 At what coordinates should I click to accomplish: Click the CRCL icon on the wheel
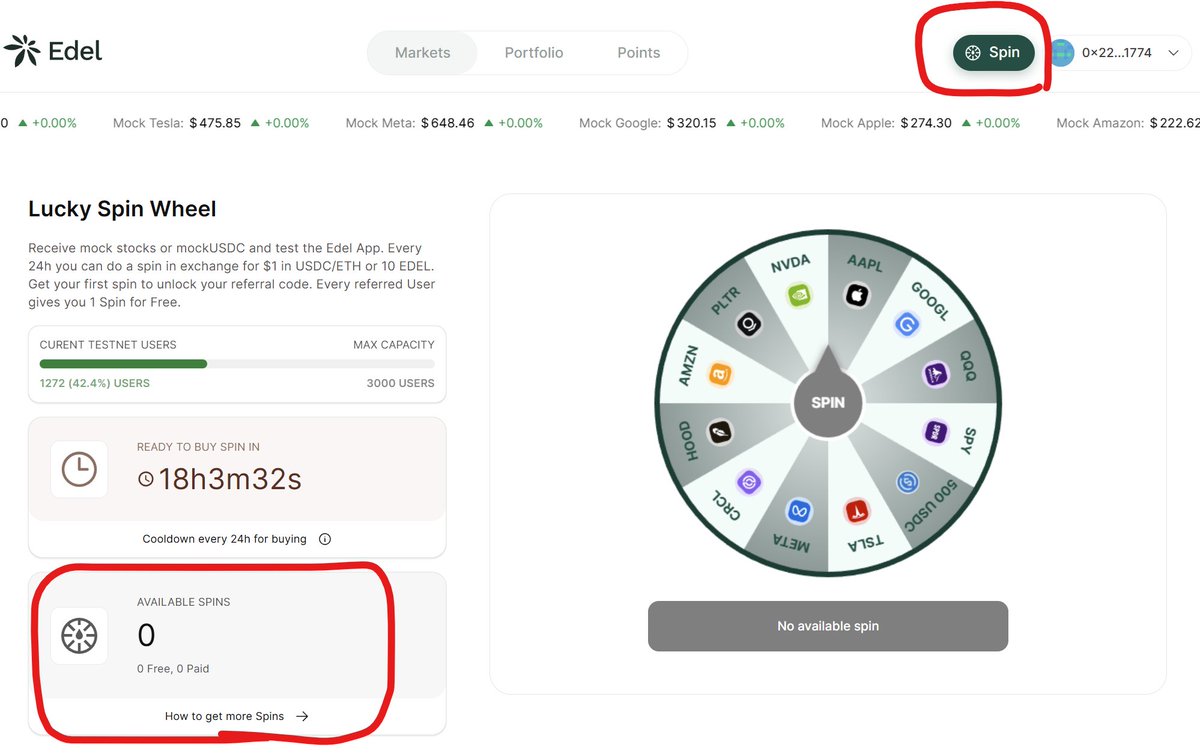coord(749,482)
